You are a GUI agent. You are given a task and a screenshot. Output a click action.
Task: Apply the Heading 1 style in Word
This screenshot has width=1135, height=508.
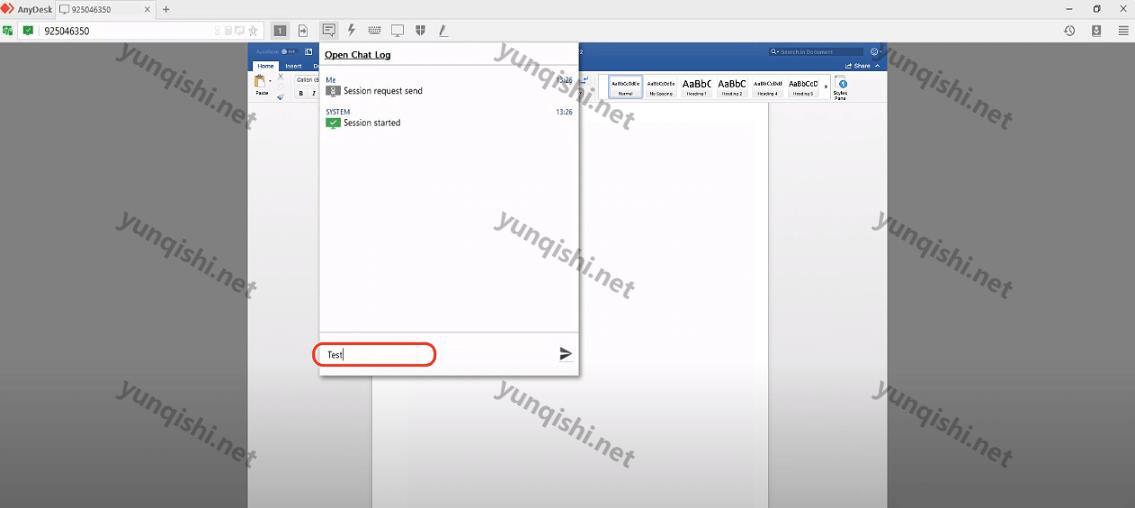pyautogui.click(x=696, y=87)
